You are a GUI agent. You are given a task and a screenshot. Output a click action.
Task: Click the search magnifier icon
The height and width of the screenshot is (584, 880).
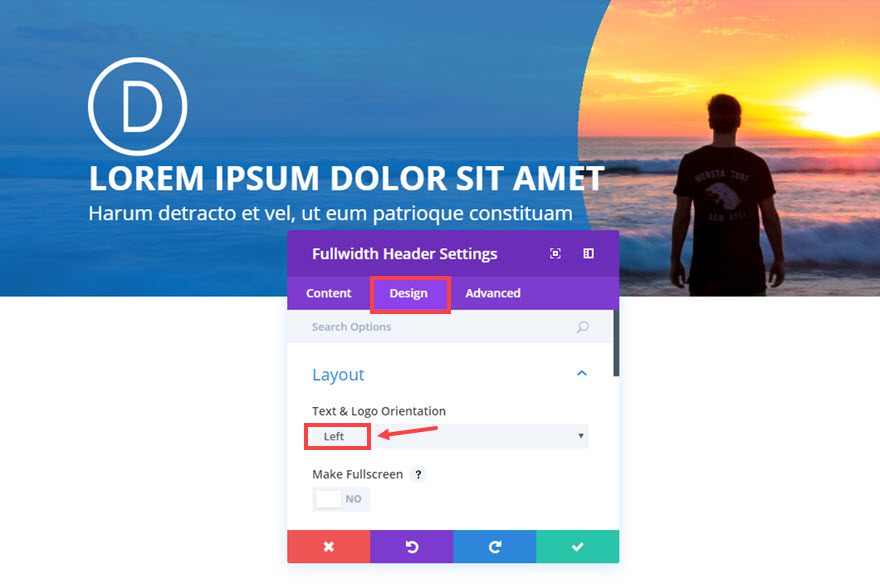(x=583, y=327)
